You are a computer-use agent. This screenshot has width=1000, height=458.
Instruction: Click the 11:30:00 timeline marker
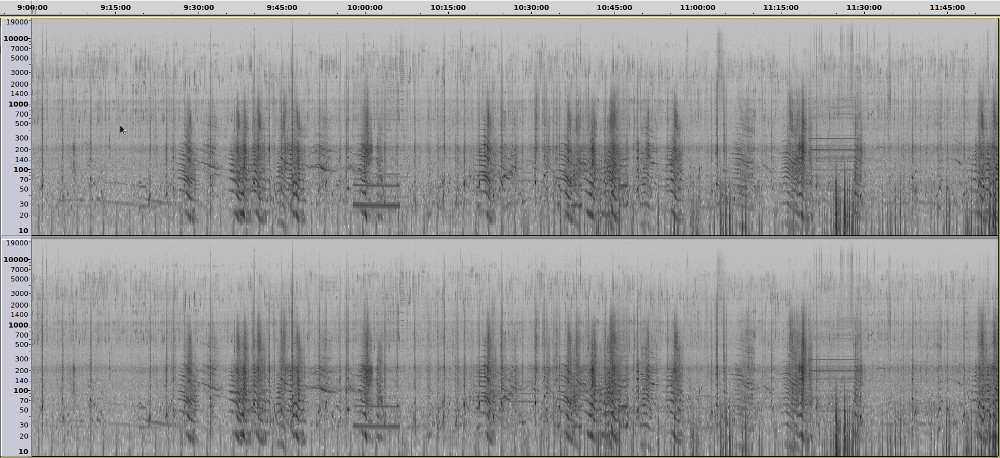point(863,7)
